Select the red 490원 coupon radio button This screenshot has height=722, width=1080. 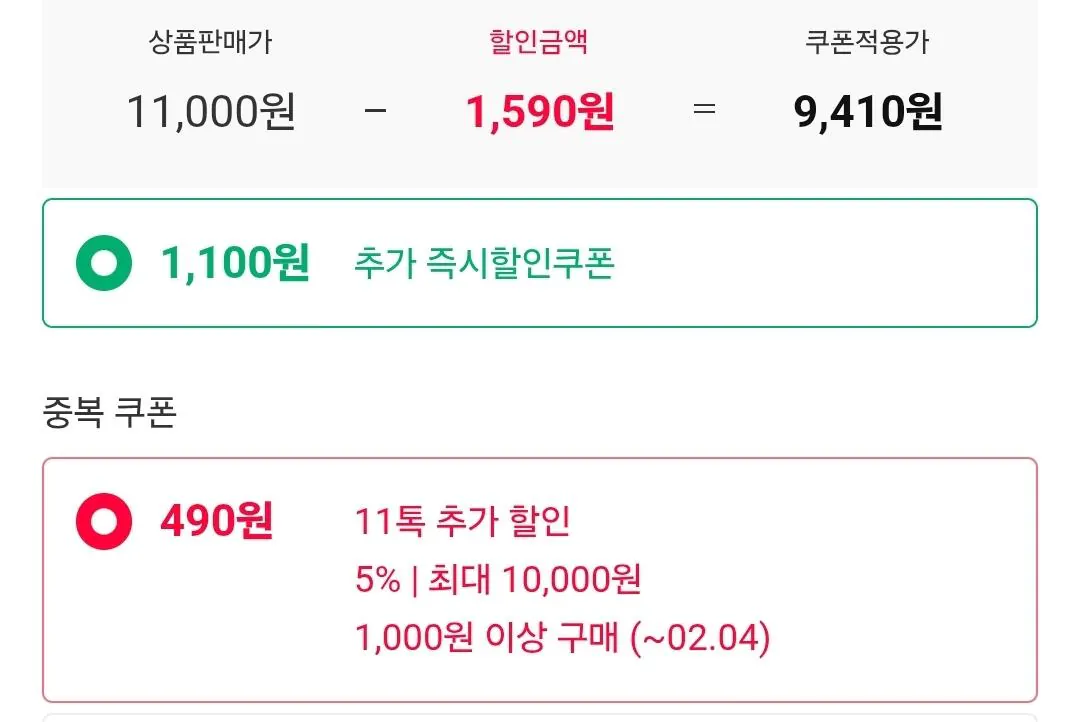pyautogui.click(x=101, y=519)
